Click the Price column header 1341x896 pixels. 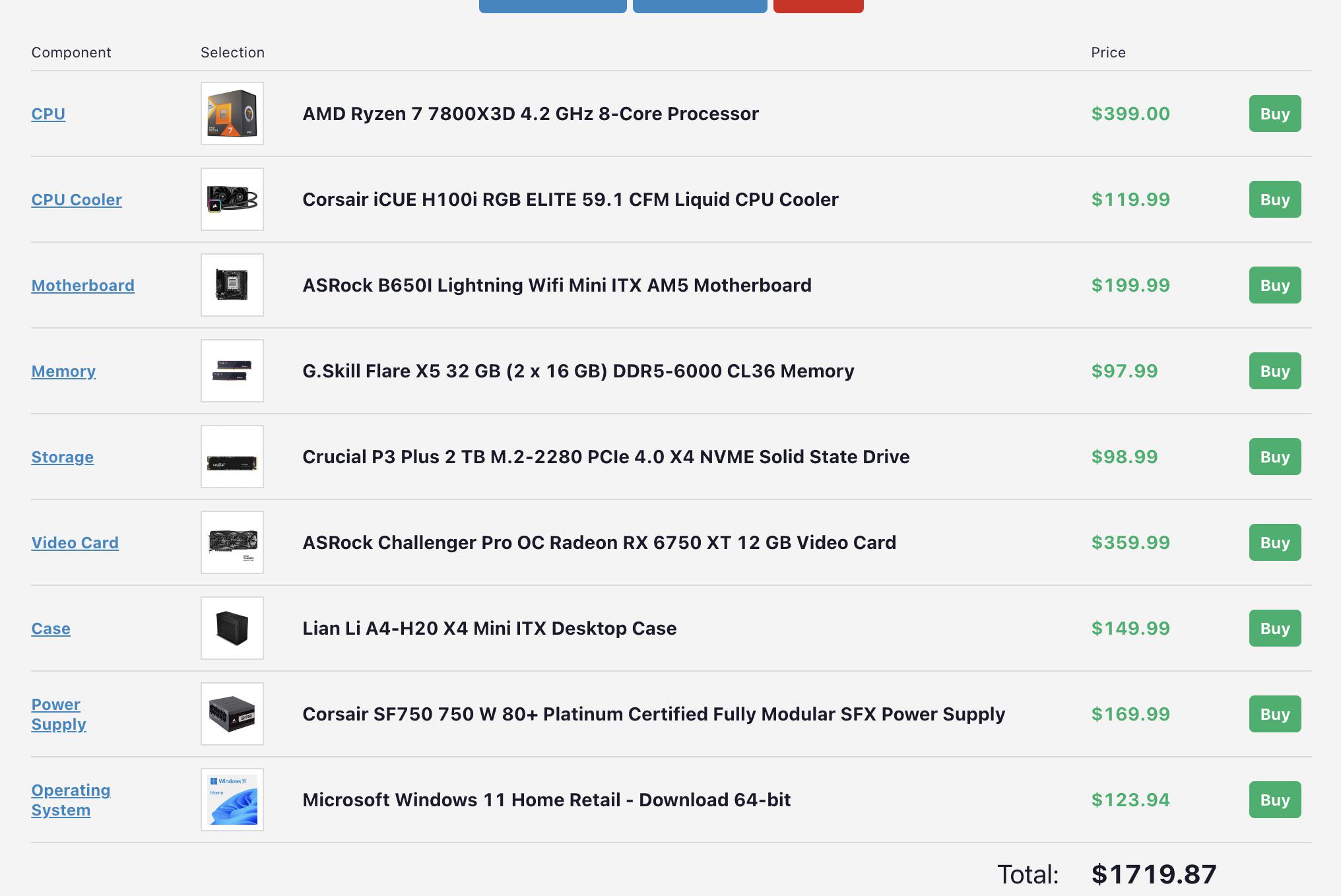(x=1108, y=52)
